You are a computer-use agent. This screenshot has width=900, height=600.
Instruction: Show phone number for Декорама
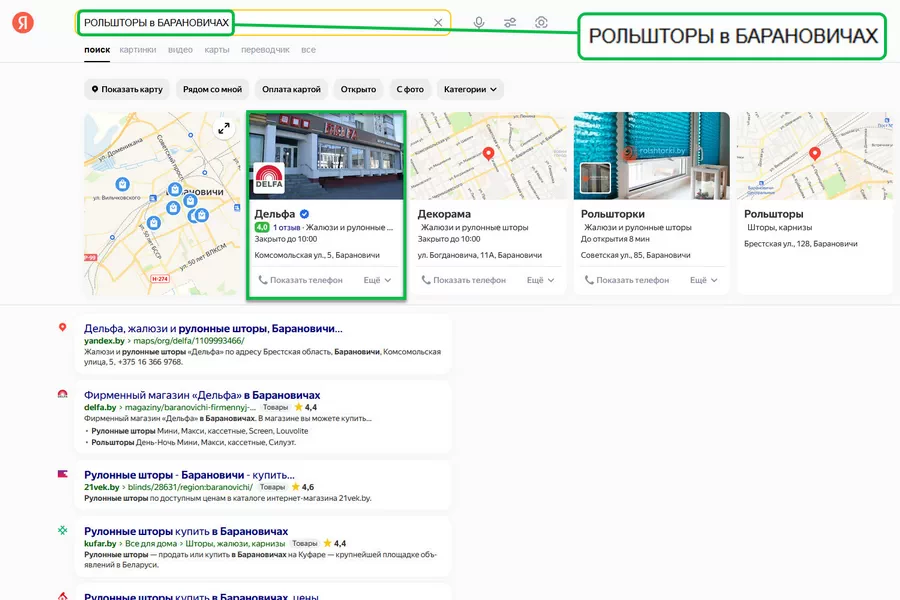pos(463,280)
